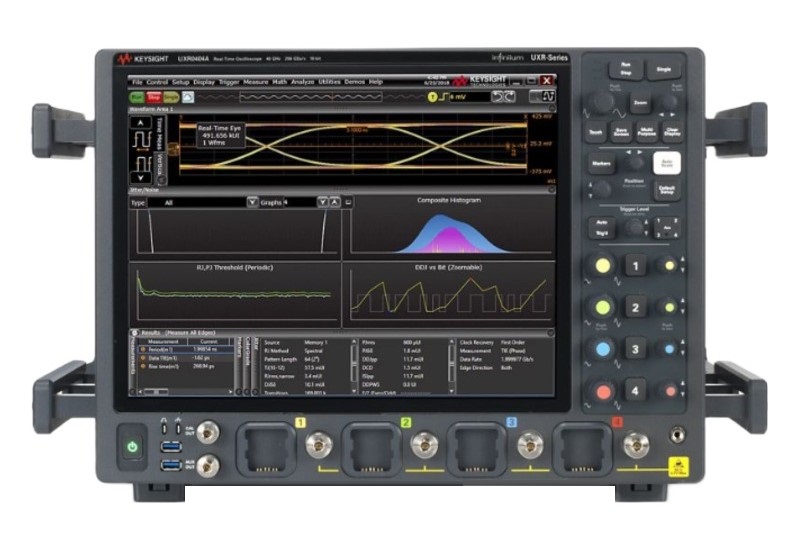
Task: Open the Trigger menu
Action: [x=229, y=81]
